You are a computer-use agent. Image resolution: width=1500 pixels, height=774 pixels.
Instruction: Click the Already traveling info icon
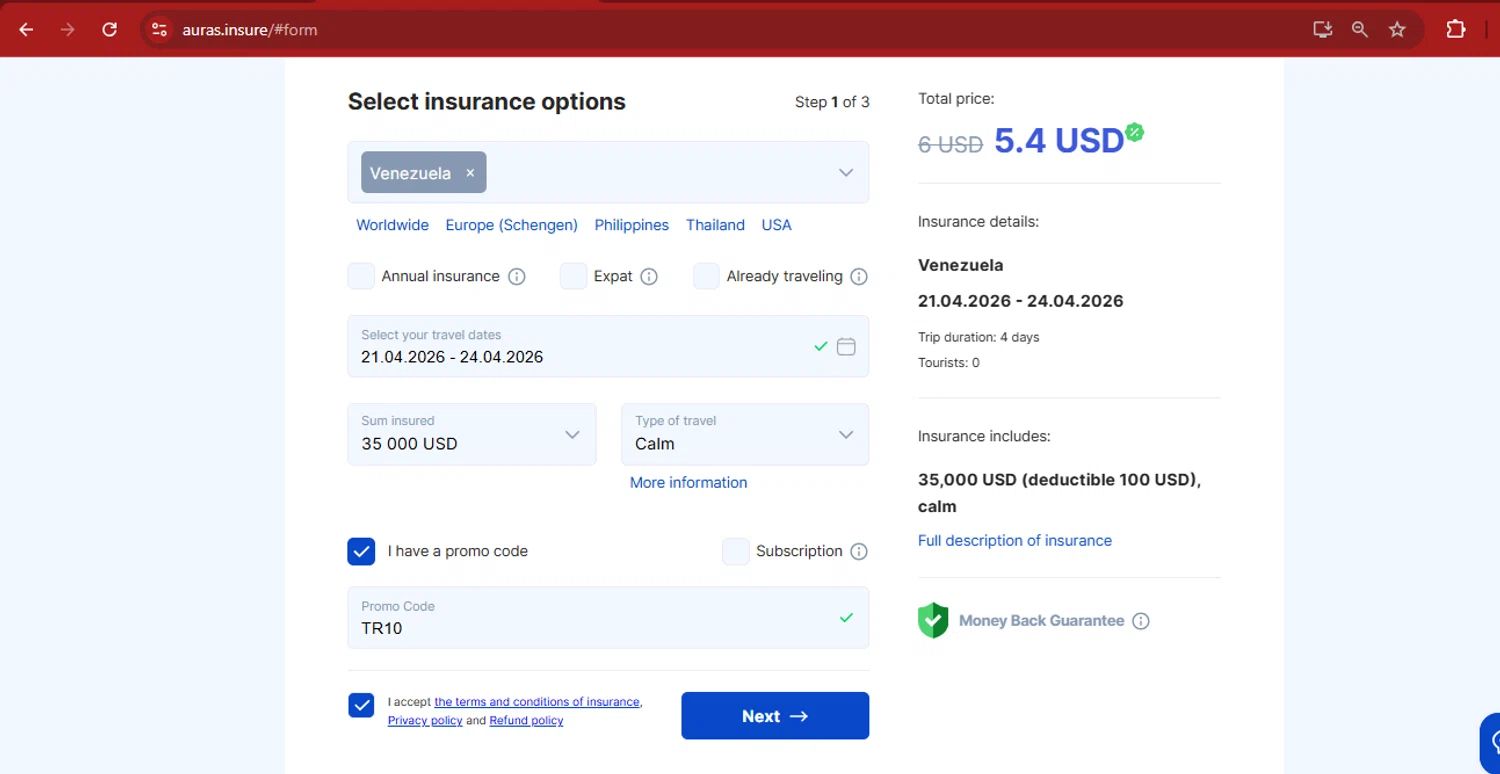(858, 277)
